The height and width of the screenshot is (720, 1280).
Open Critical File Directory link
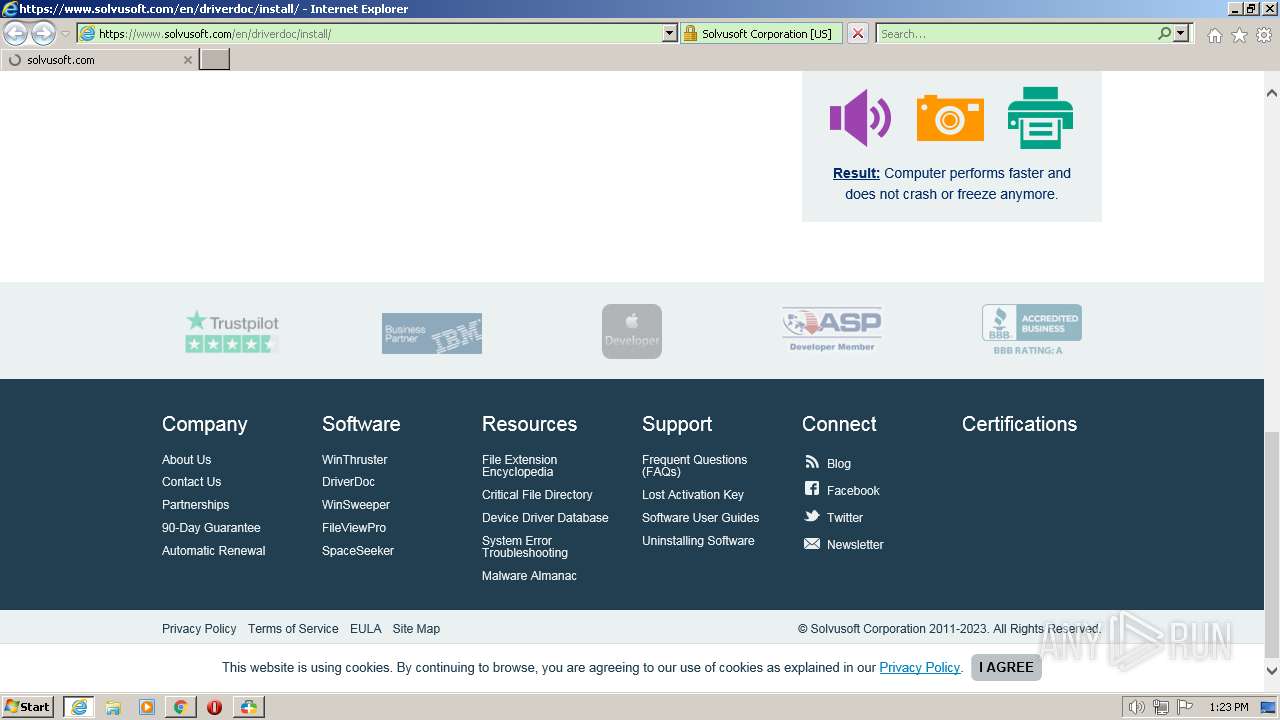(537, 495)
